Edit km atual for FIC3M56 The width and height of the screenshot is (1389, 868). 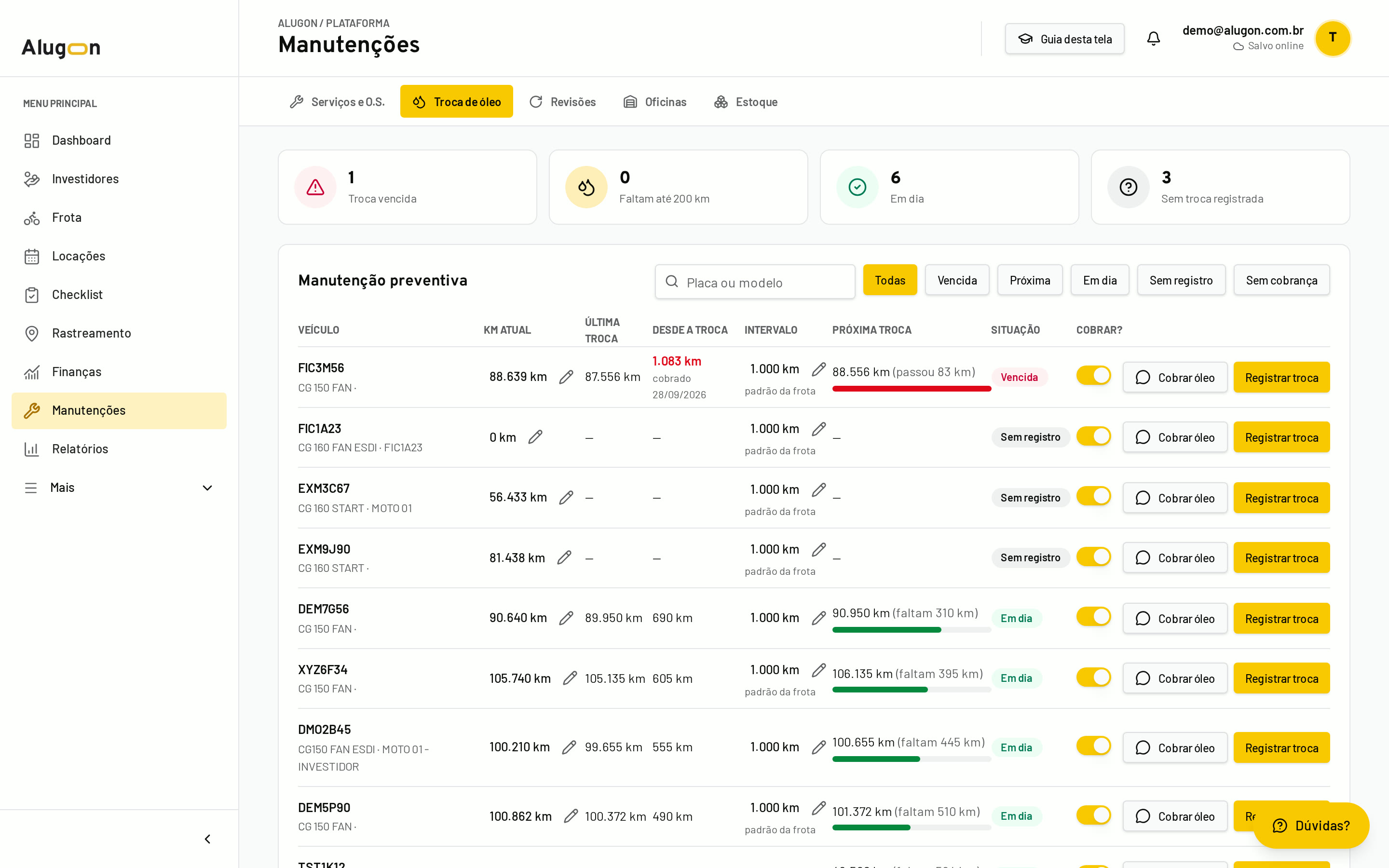(566, 377)
